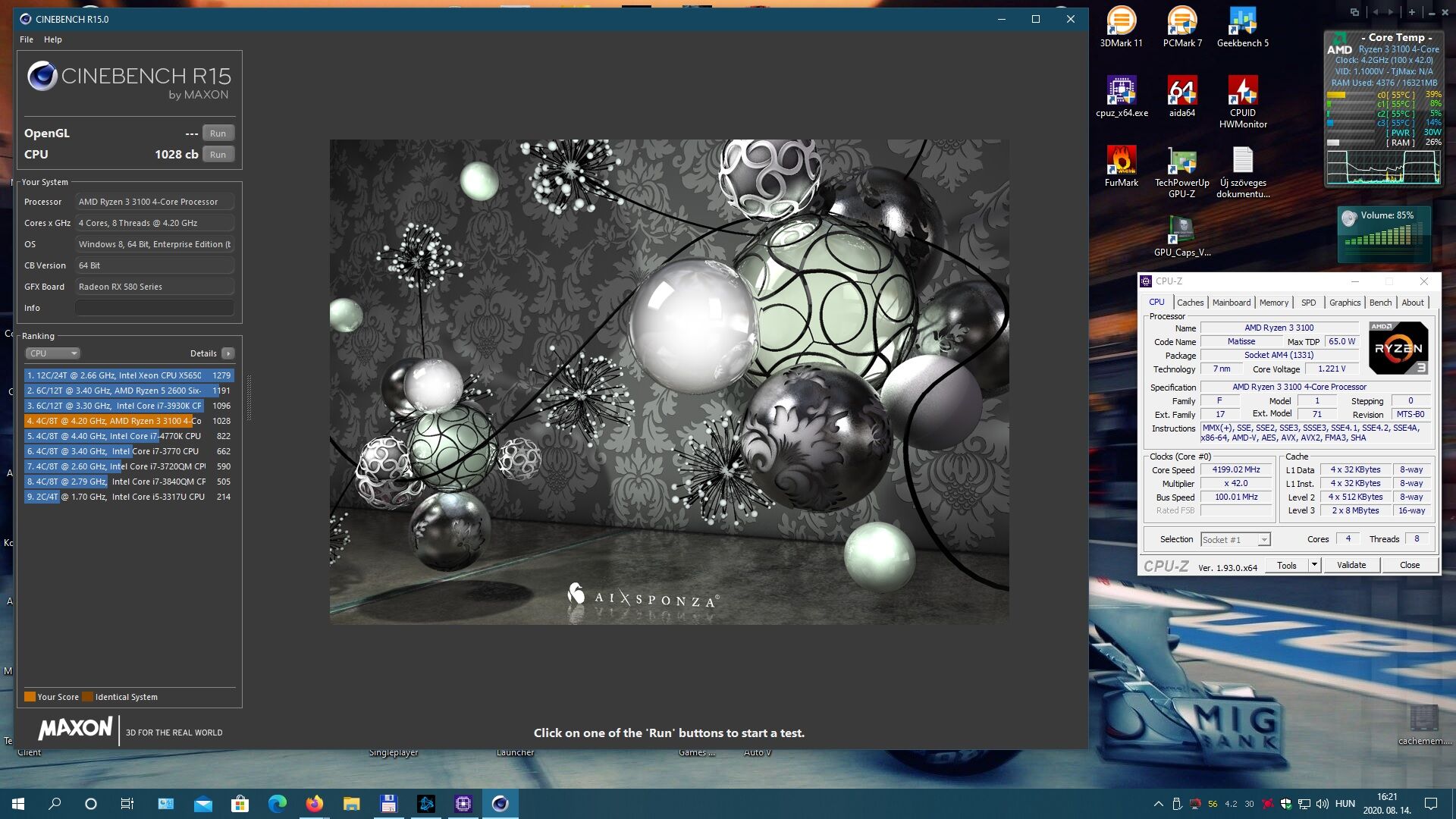Switch to the SPD tab in CPU-Z
The height and width of the screenshot is (819, 1456).
(x=1309, y=303)
